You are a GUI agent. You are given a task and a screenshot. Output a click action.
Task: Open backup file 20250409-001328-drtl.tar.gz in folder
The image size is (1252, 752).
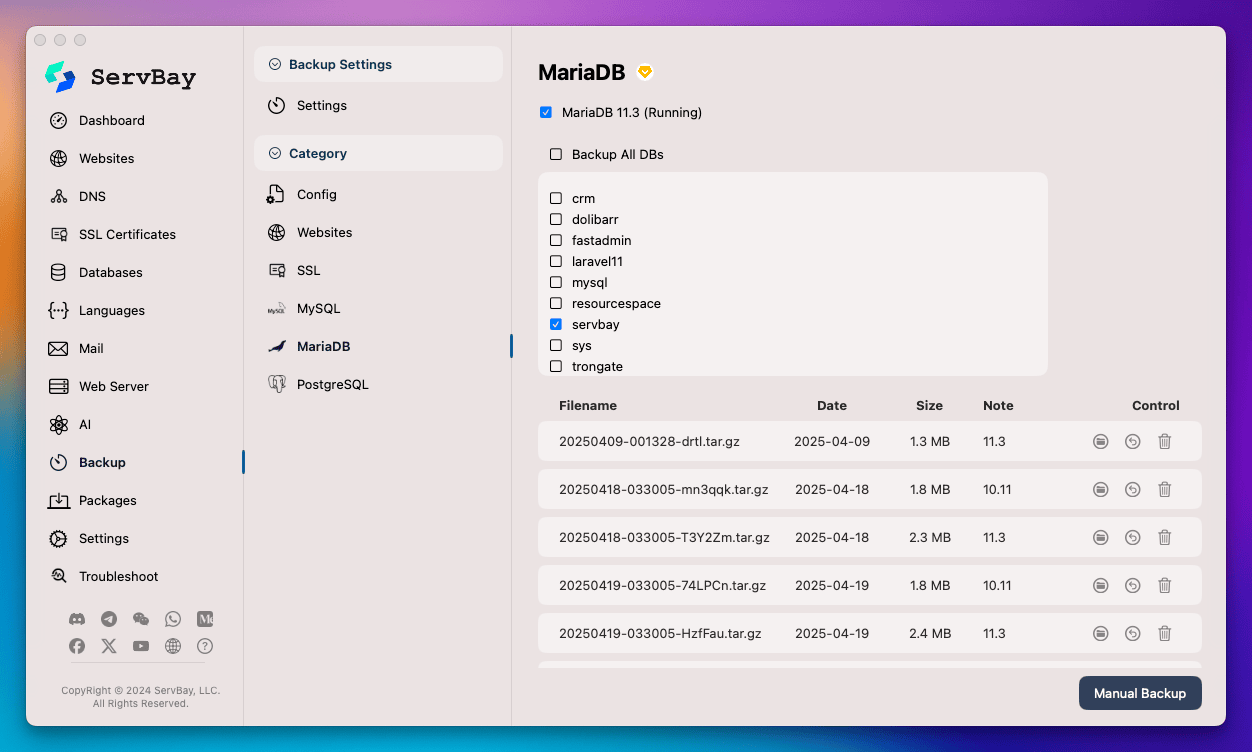click(1100, 441)
